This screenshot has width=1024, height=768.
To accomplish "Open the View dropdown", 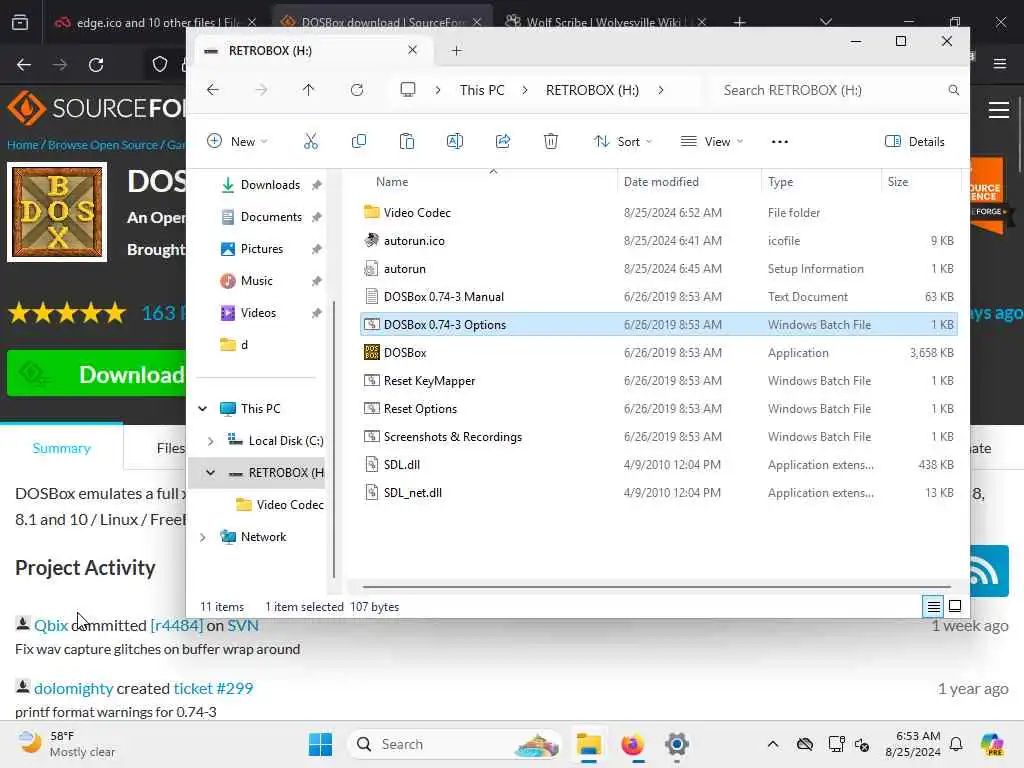I will tap(712, 141).
